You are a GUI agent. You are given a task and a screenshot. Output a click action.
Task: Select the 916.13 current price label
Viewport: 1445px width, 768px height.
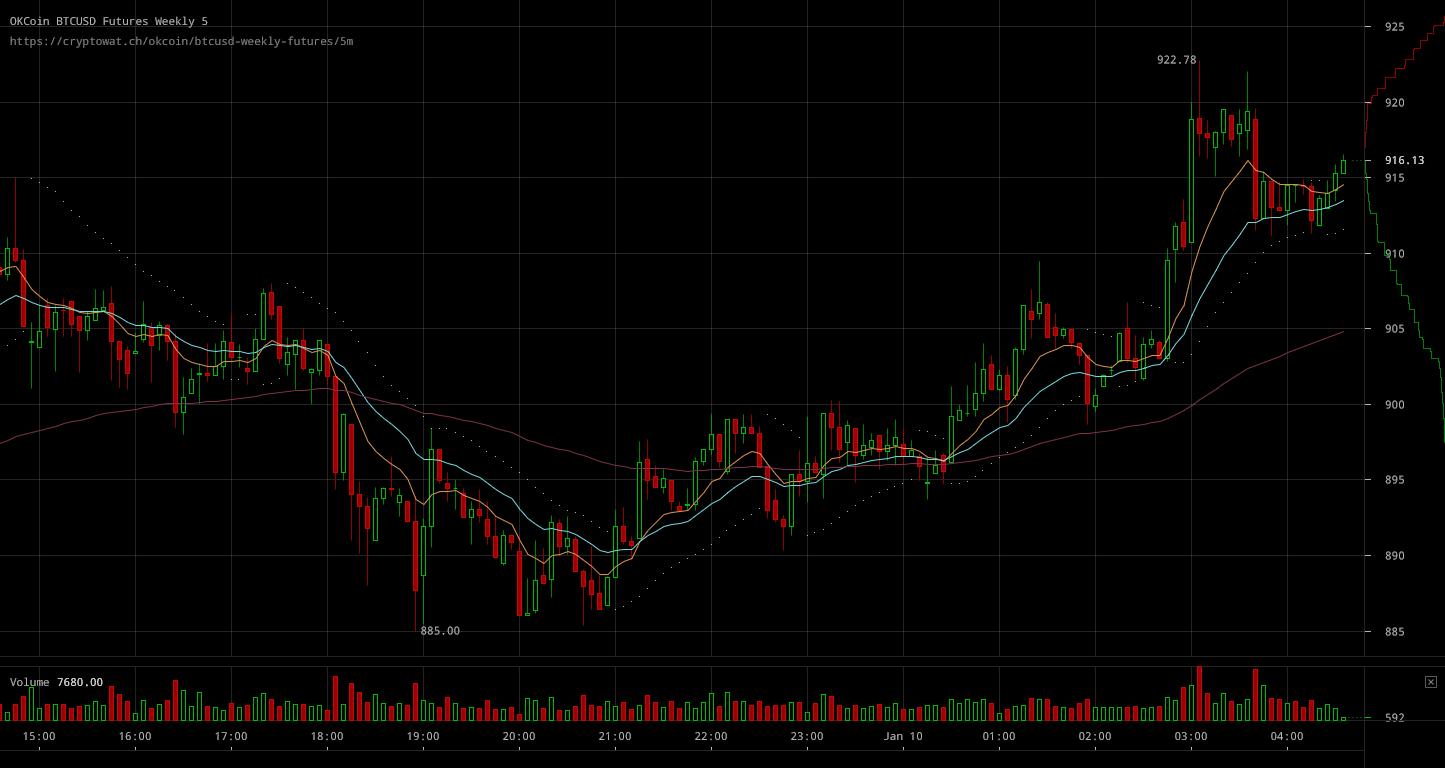tap(1404, 160)
